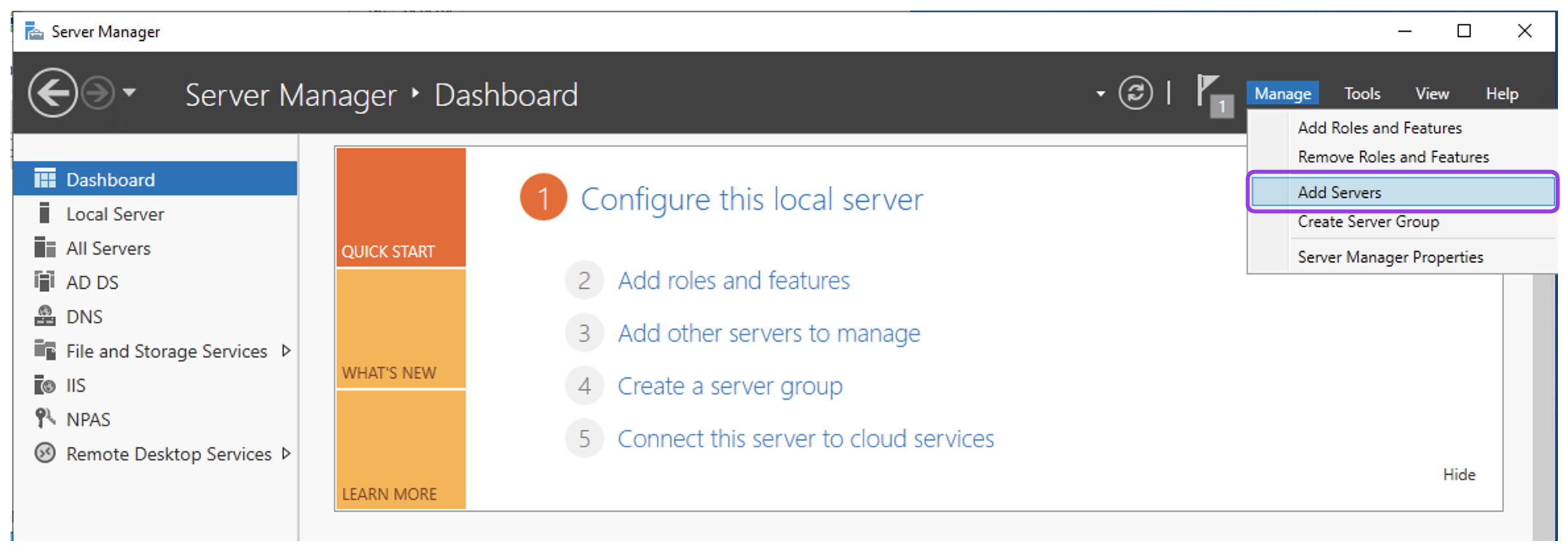Select DNS in the sidebar
This screenshot has height=556, width=1568.
(155, 317)
